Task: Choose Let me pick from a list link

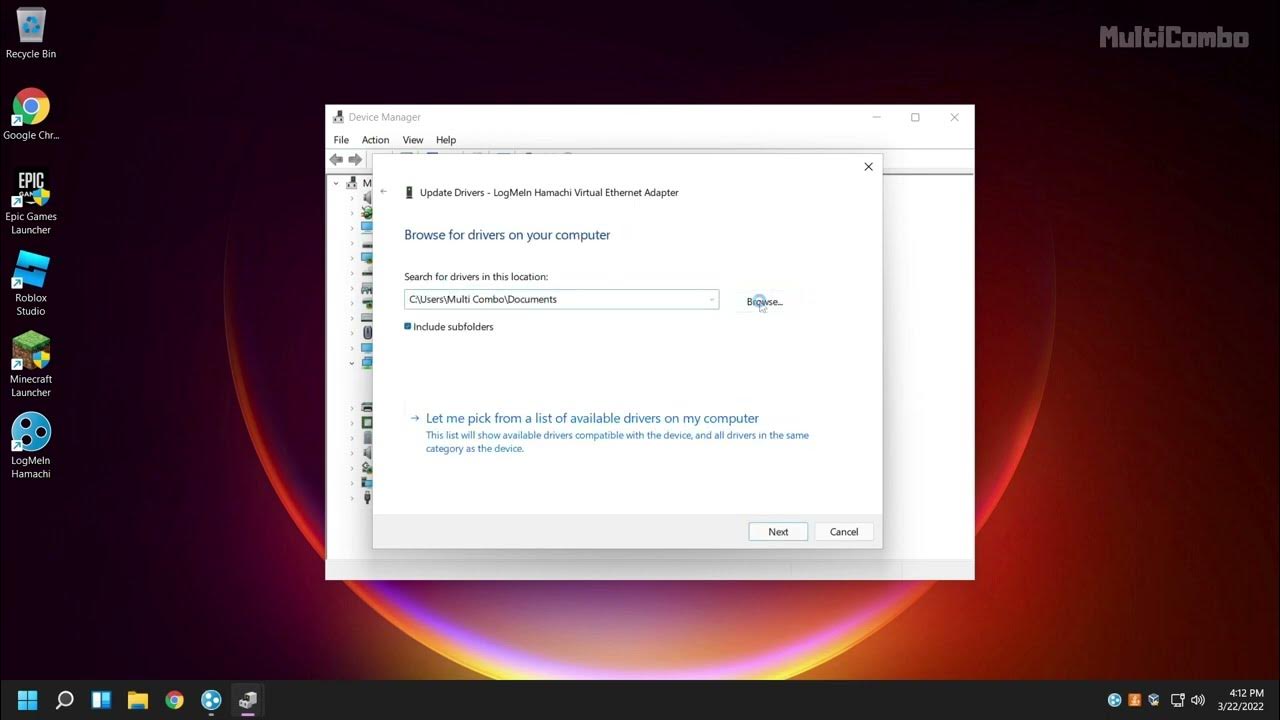Action: (592, 418)
